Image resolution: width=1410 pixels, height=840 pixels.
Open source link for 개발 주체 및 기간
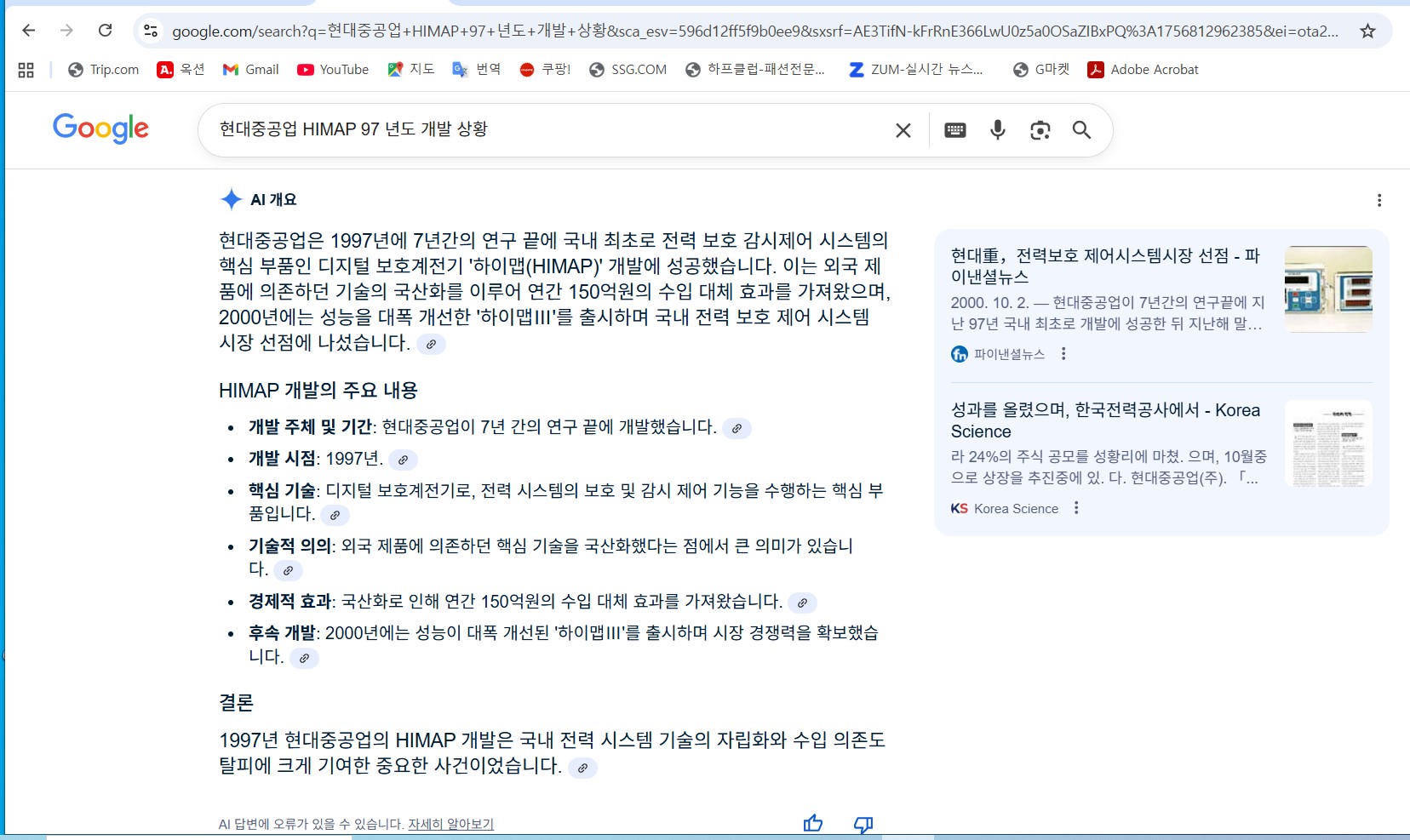pos(737,428)
